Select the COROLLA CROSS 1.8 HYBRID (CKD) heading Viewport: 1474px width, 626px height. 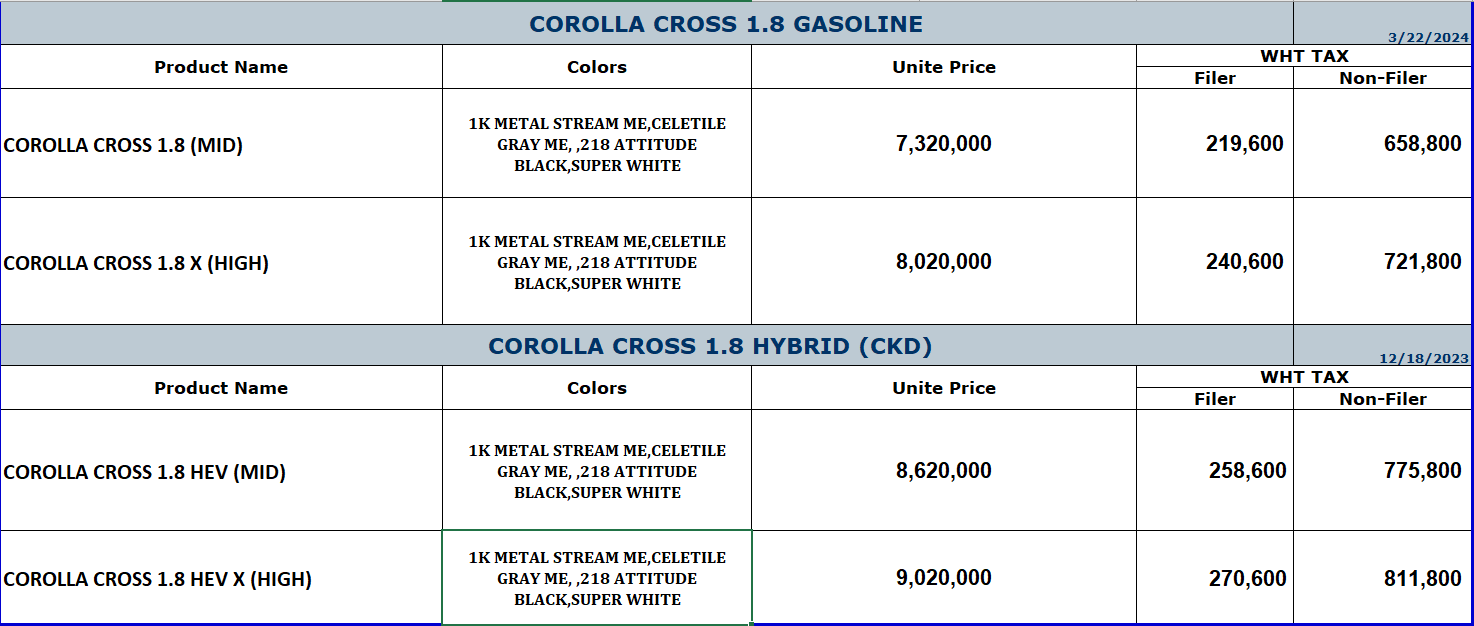click(x=710, y=346)
